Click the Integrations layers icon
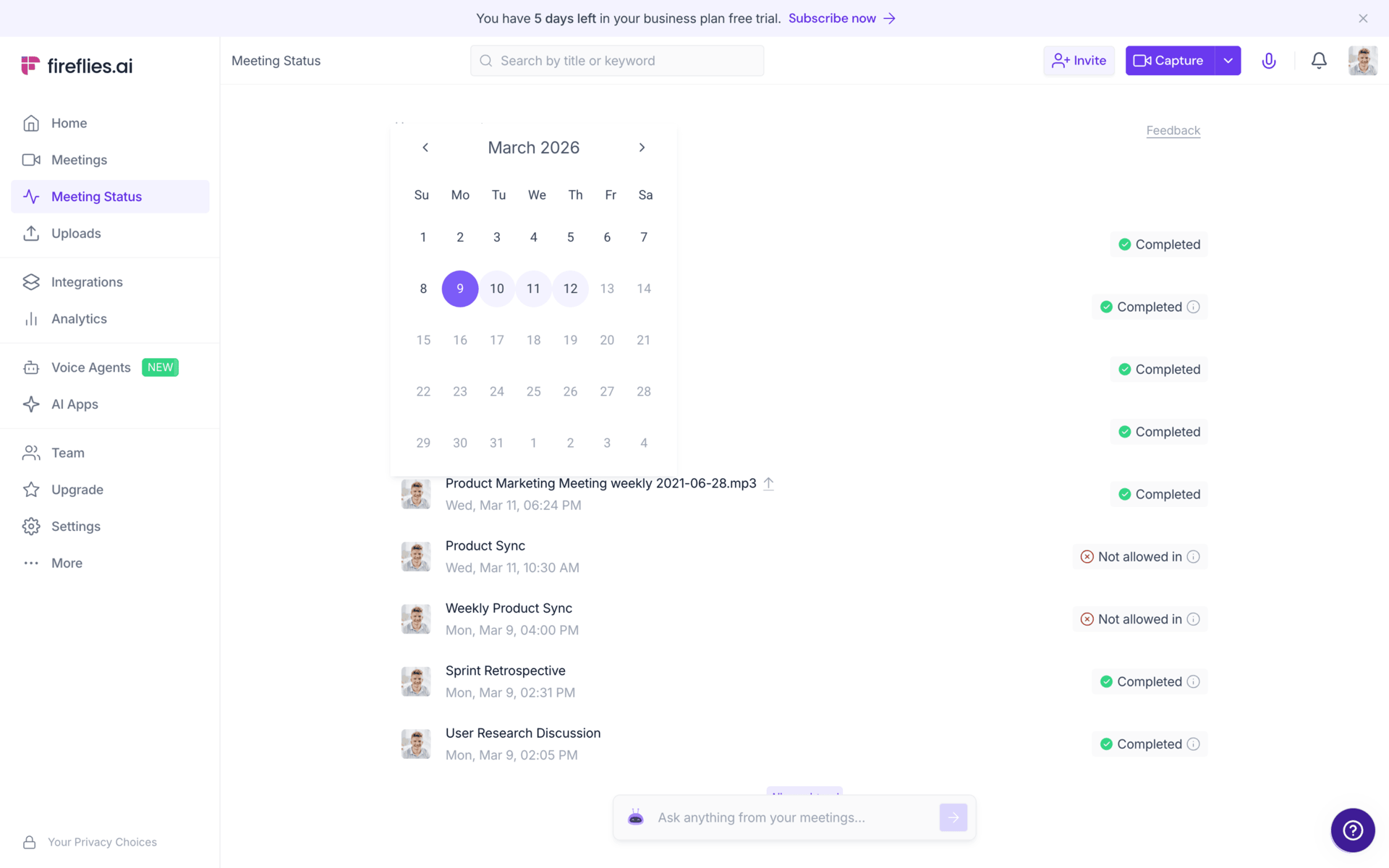This screenshot has height=868, width=1389. (x=31, y=282)
